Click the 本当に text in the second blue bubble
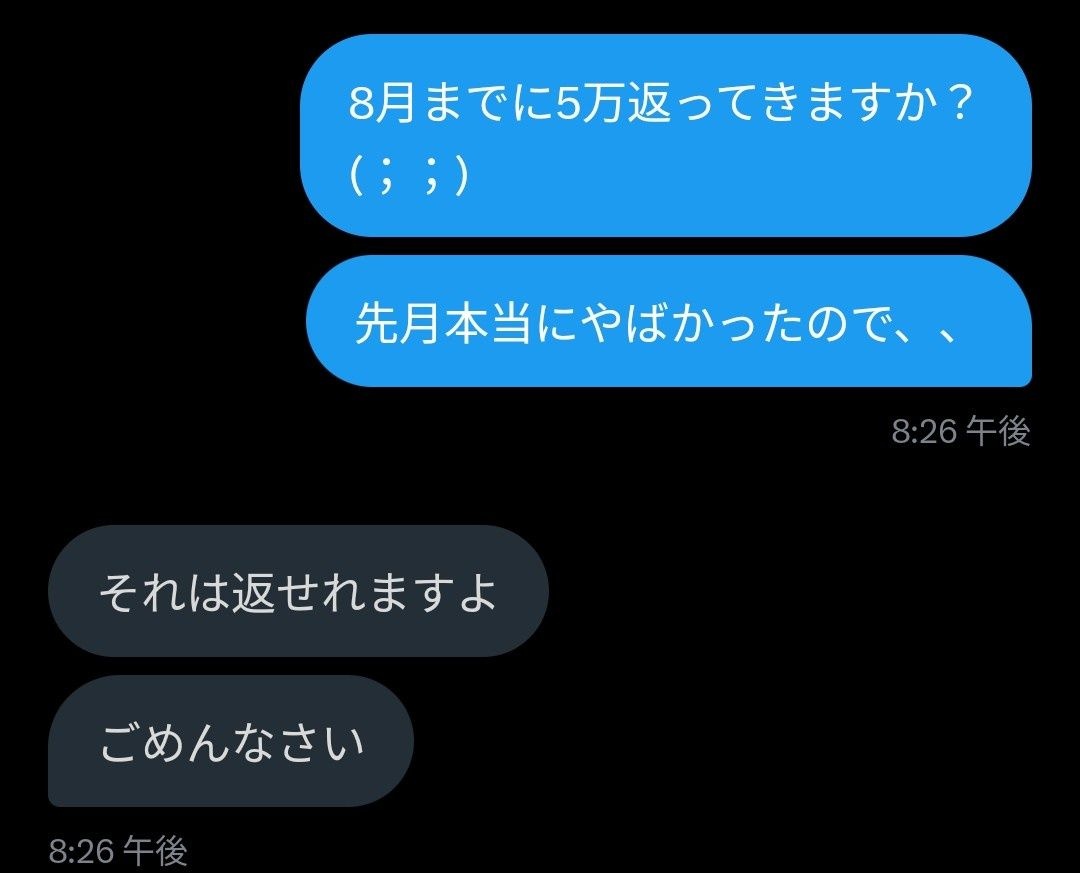The width and height of the screenshot is (1080, 873). [510, 323]
